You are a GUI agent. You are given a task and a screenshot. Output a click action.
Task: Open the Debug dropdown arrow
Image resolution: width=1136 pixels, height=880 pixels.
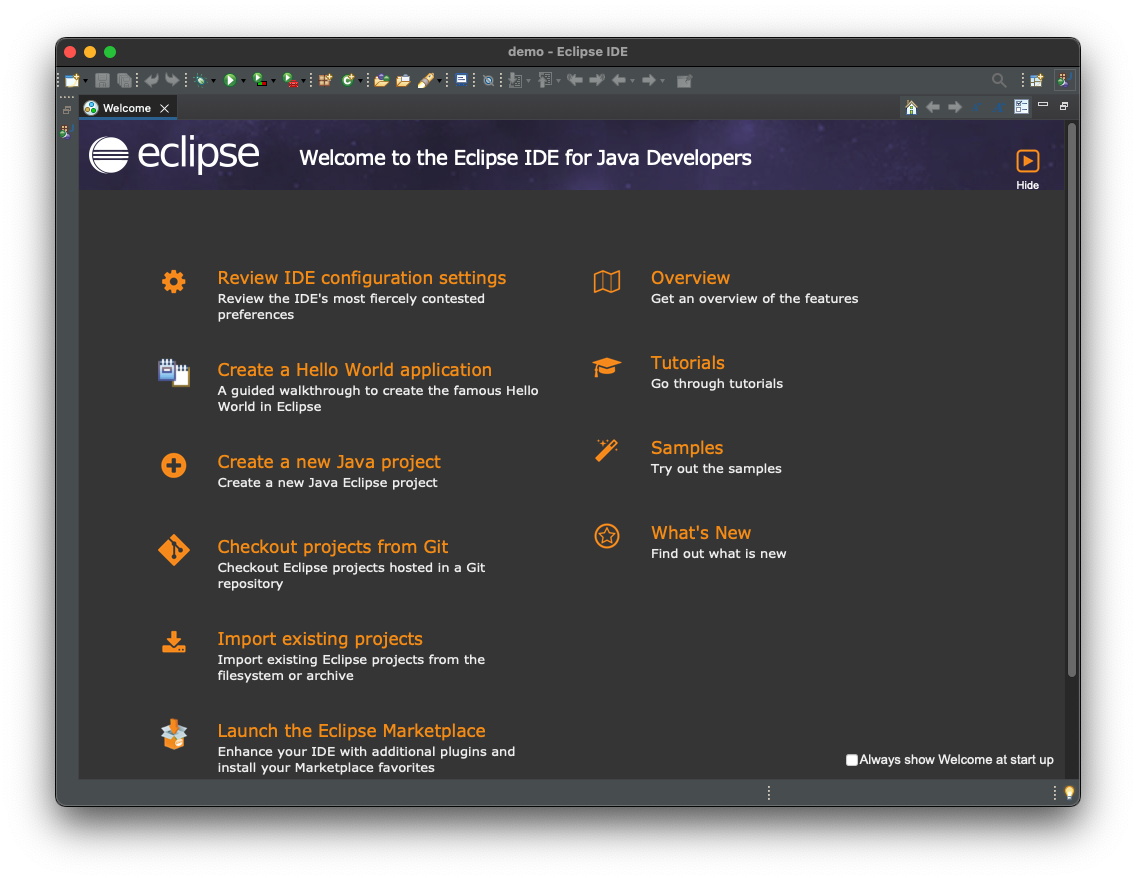[213, 81]
